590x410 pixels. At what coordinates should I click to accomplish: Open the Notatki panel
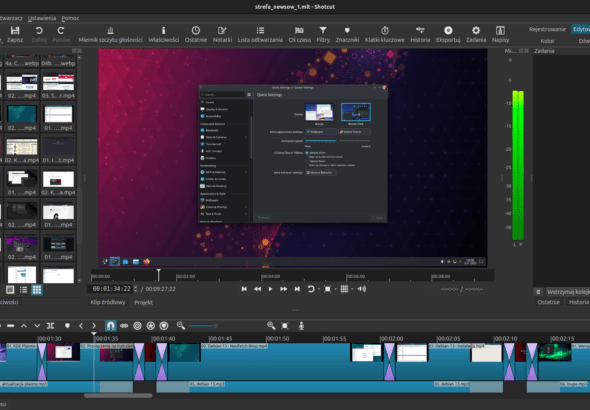pos(222,34)
